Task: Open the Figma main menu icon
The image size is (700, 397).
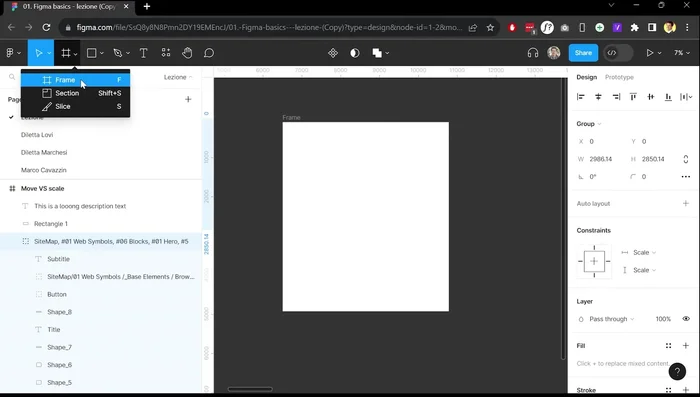Action: pos(10,53)
